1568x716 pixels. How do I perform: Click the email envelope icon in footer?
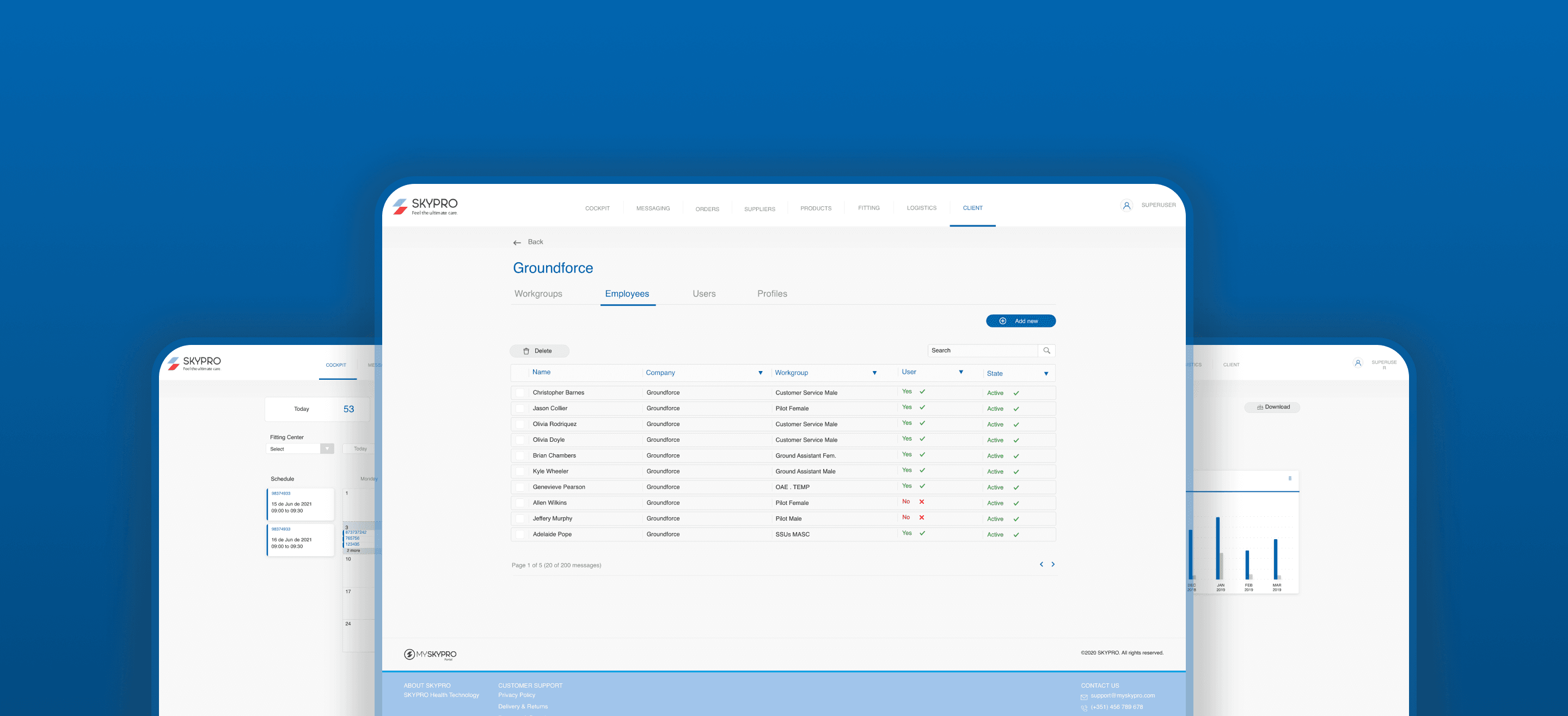pyautogui.click(x=1084, y=697)
